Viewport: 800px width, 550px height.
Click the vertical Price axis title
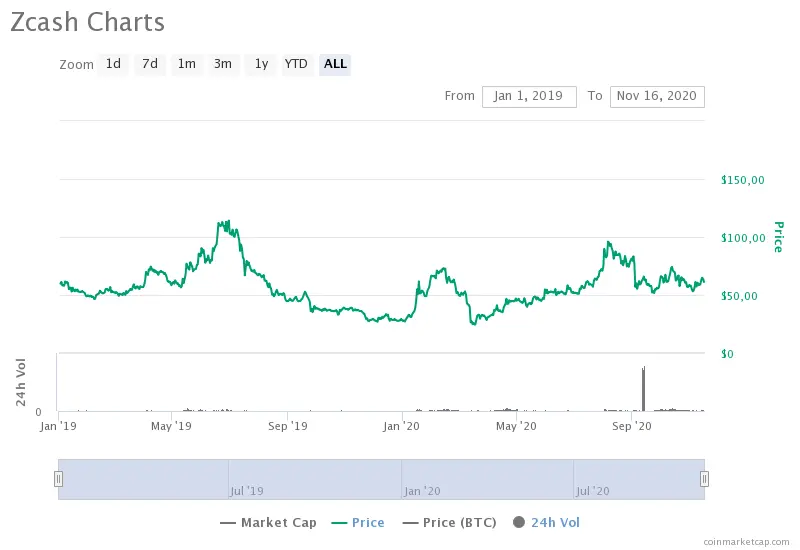tap(778, 237)
